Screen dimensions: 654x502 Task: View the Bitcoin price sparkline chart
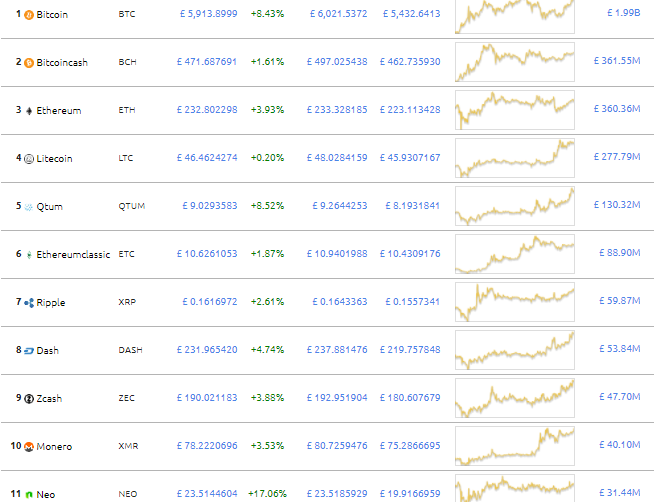coord(515,14)
